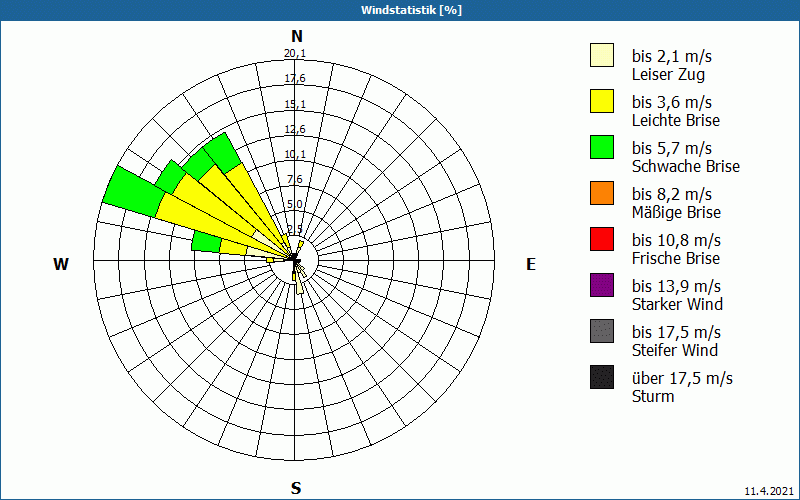This screenshot has width=800, height=500.
Task: Click the 'E' compass label
Action: pyautogui.click(x=531, y=264)
